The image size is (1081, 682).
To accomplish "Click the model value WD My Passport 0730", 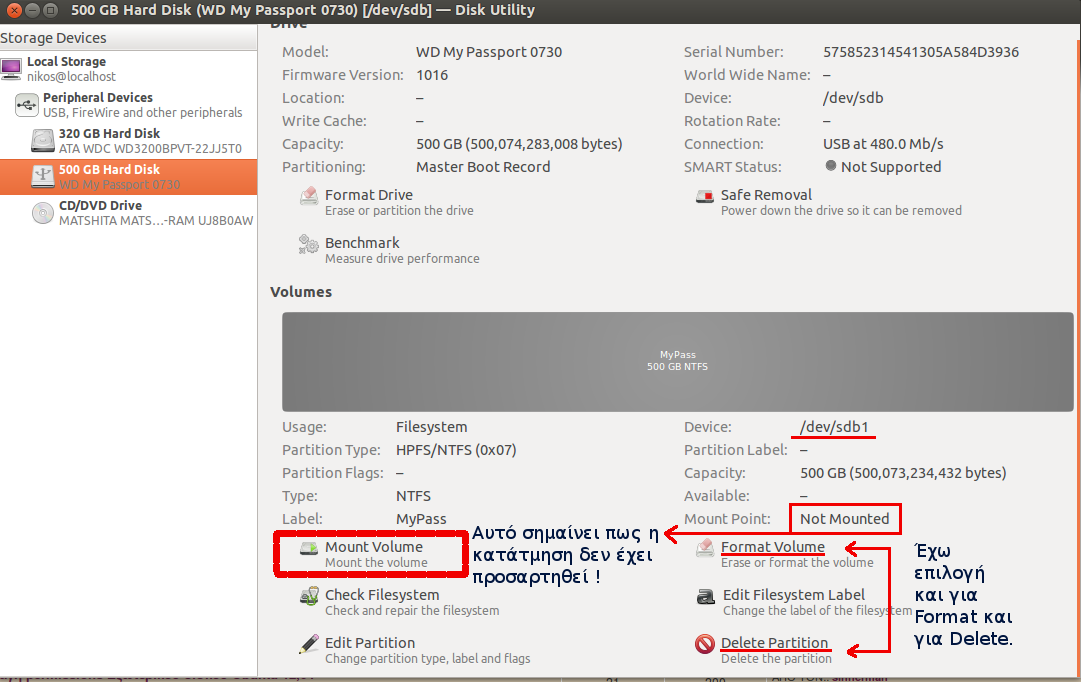I will (489, 52).
